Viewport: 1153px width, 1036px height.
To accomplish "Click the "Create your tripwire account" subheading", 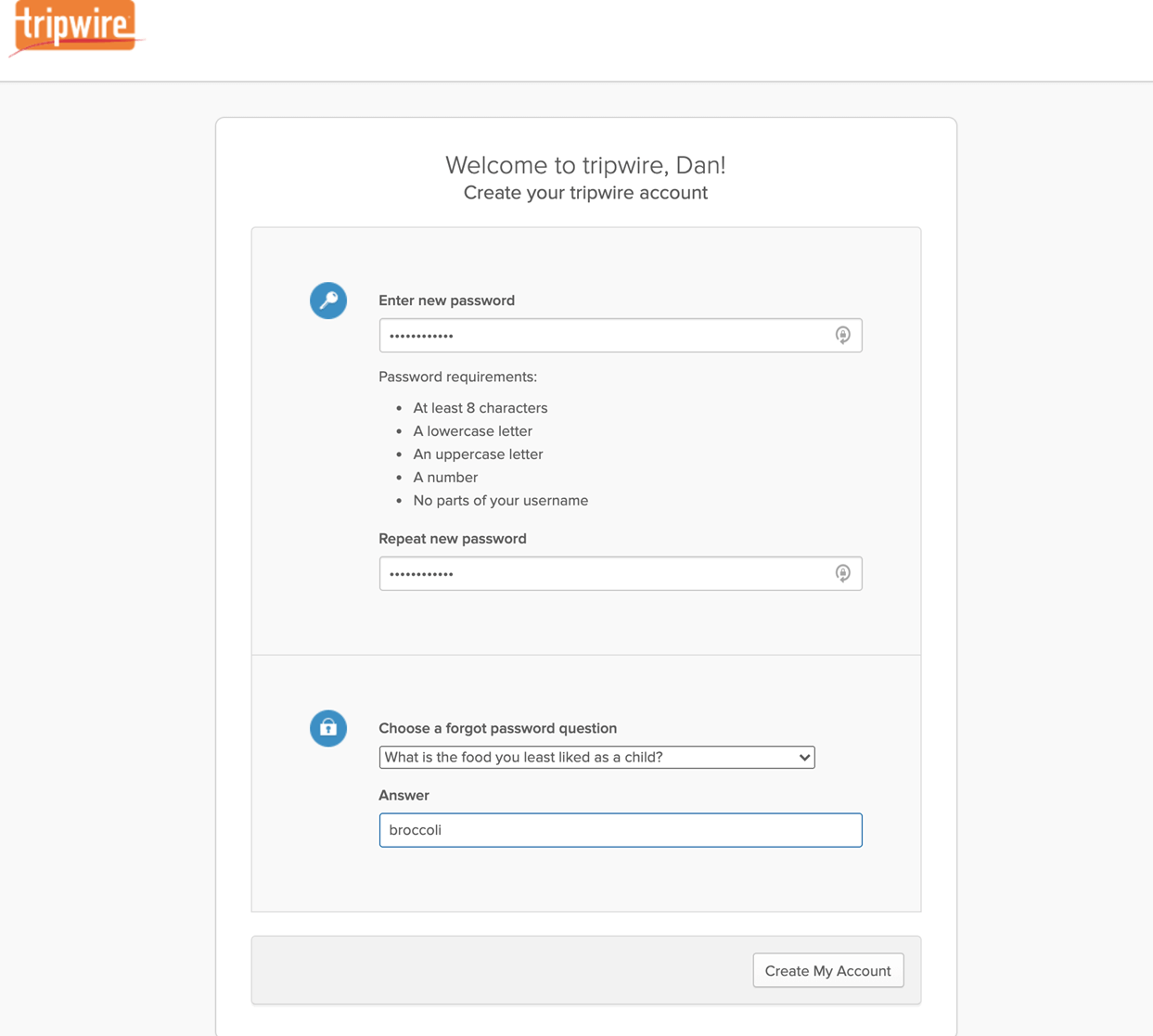I will pyautogui.click(x=585, y=193).
